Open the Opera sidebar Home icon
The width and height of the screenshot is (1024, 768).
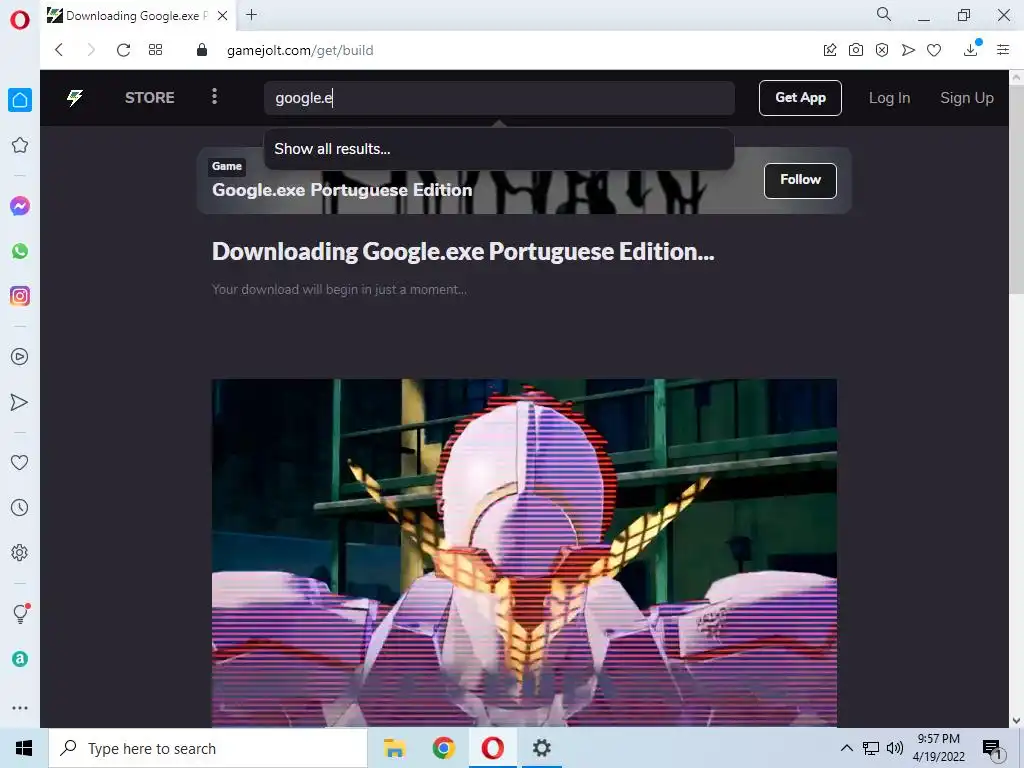pyautogui.click(x=20, y=100)
